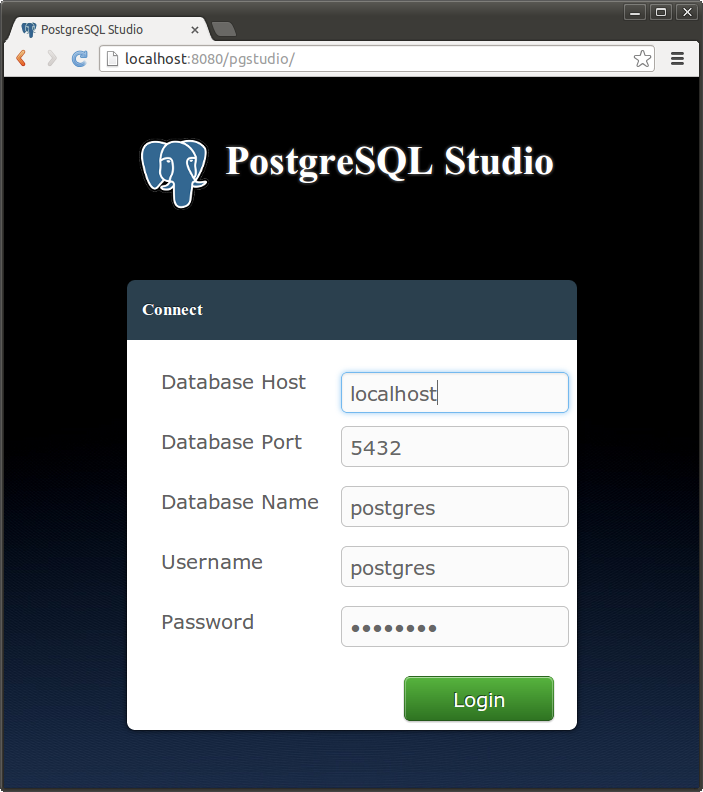The image size is (703, 792).
Task: Click the 'Database Port' label
Action: point(231,442)
